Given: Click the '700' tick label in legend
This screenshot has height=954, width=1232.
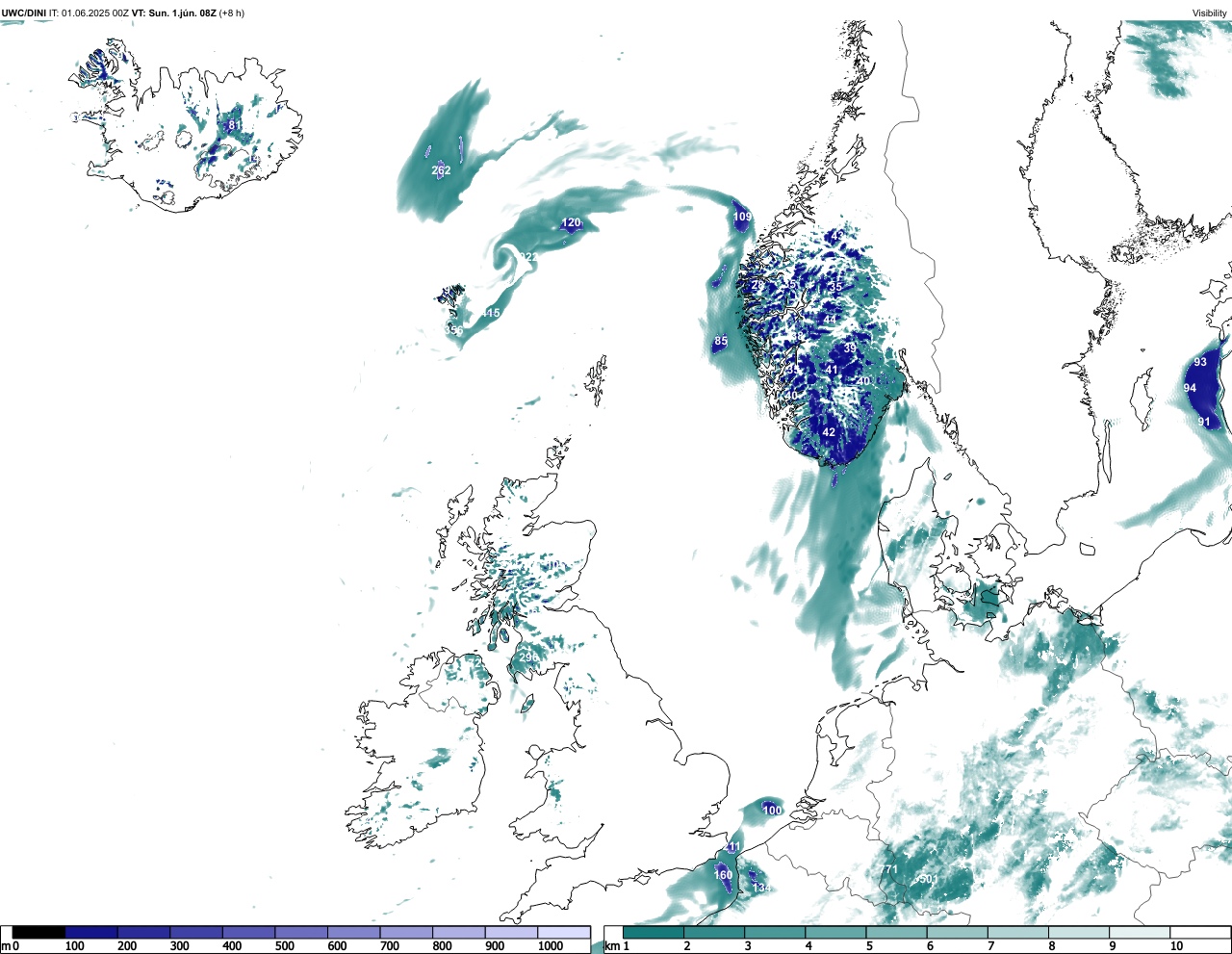Looking at the screenshot, I should coord(389,946).
